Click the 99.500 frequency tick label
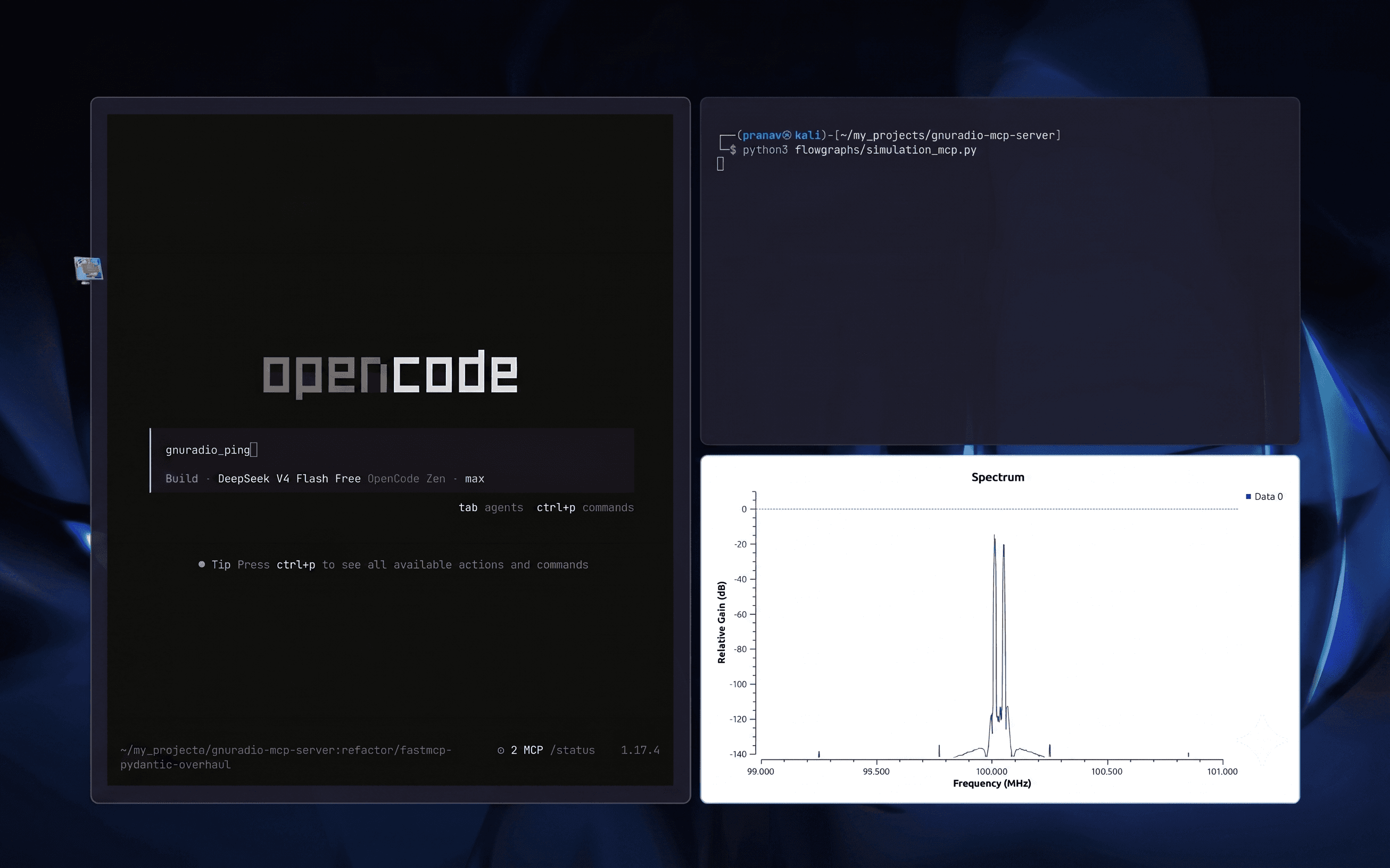 (876, 772)
